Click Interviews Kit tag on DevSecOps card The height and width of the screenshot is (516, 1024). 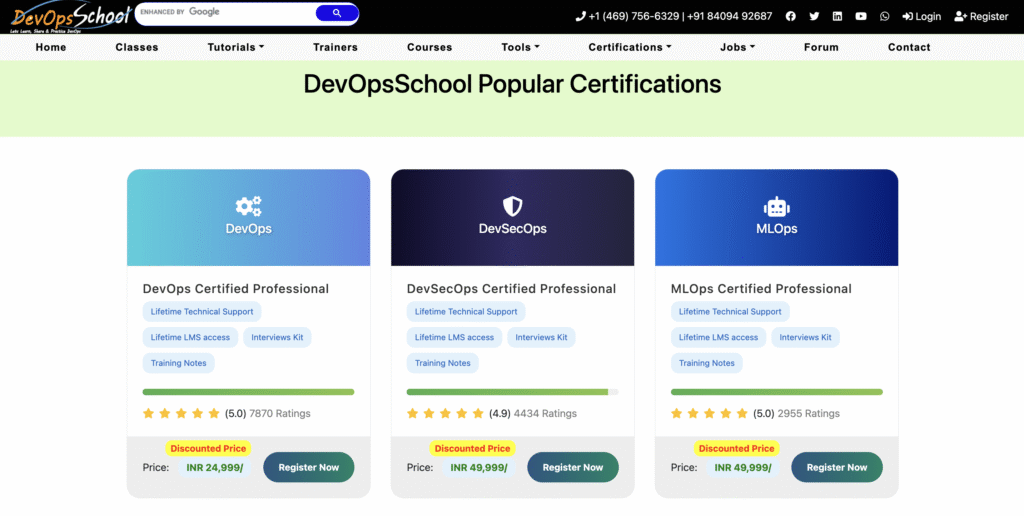point(541,337)
